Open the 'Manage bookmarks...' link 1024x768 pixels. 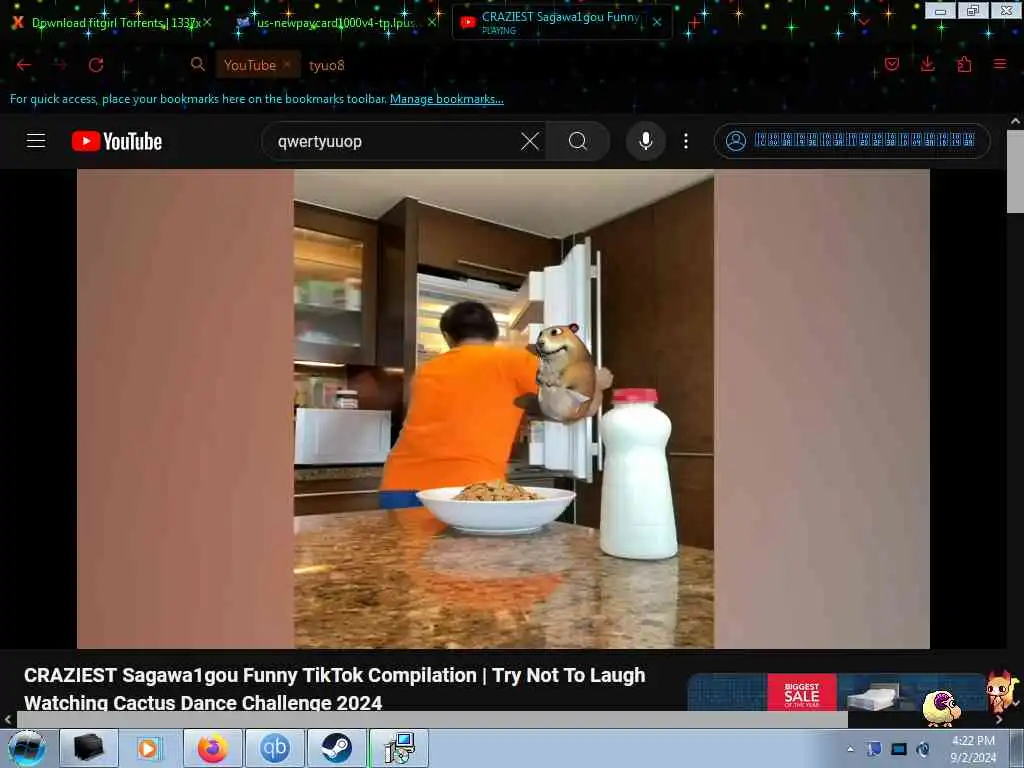447,99
